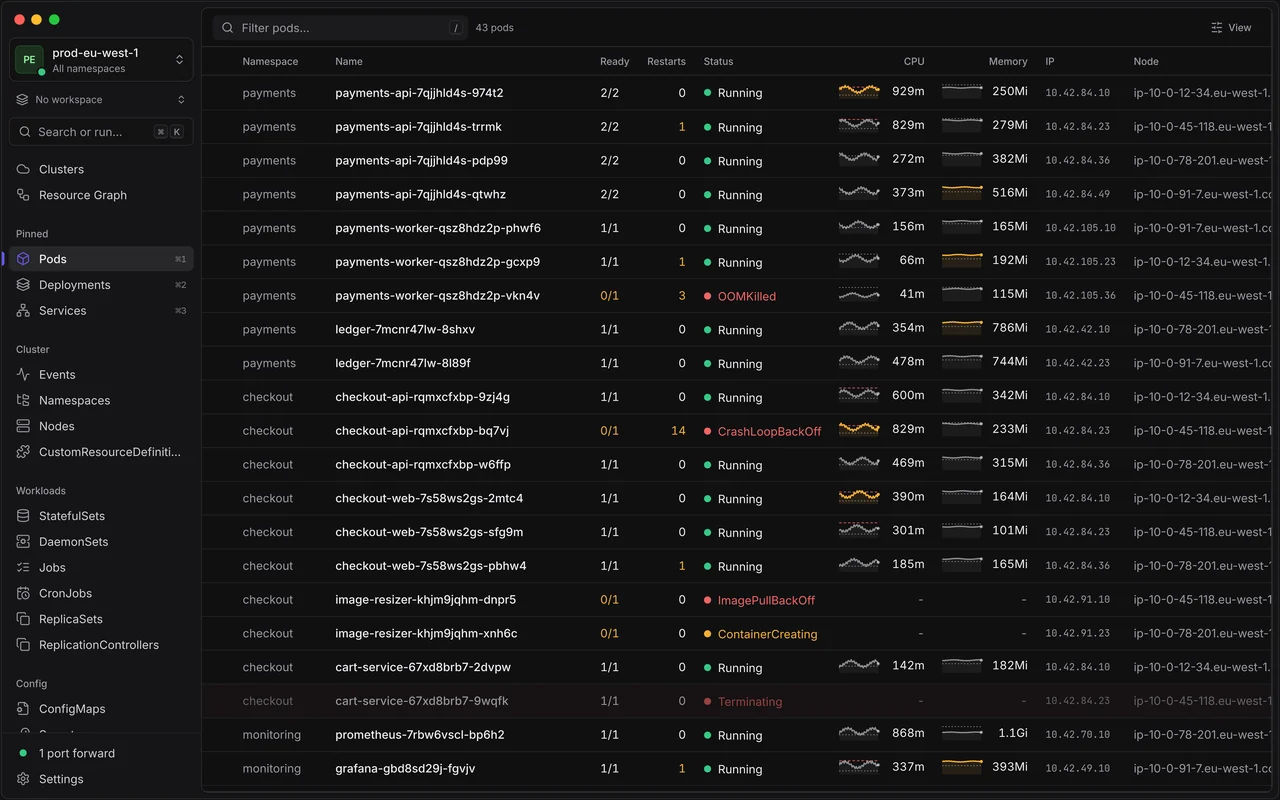Screen dimensions: 1280x800
Task: Sort the table by Restarts column
Action: [x=666, y=62]
